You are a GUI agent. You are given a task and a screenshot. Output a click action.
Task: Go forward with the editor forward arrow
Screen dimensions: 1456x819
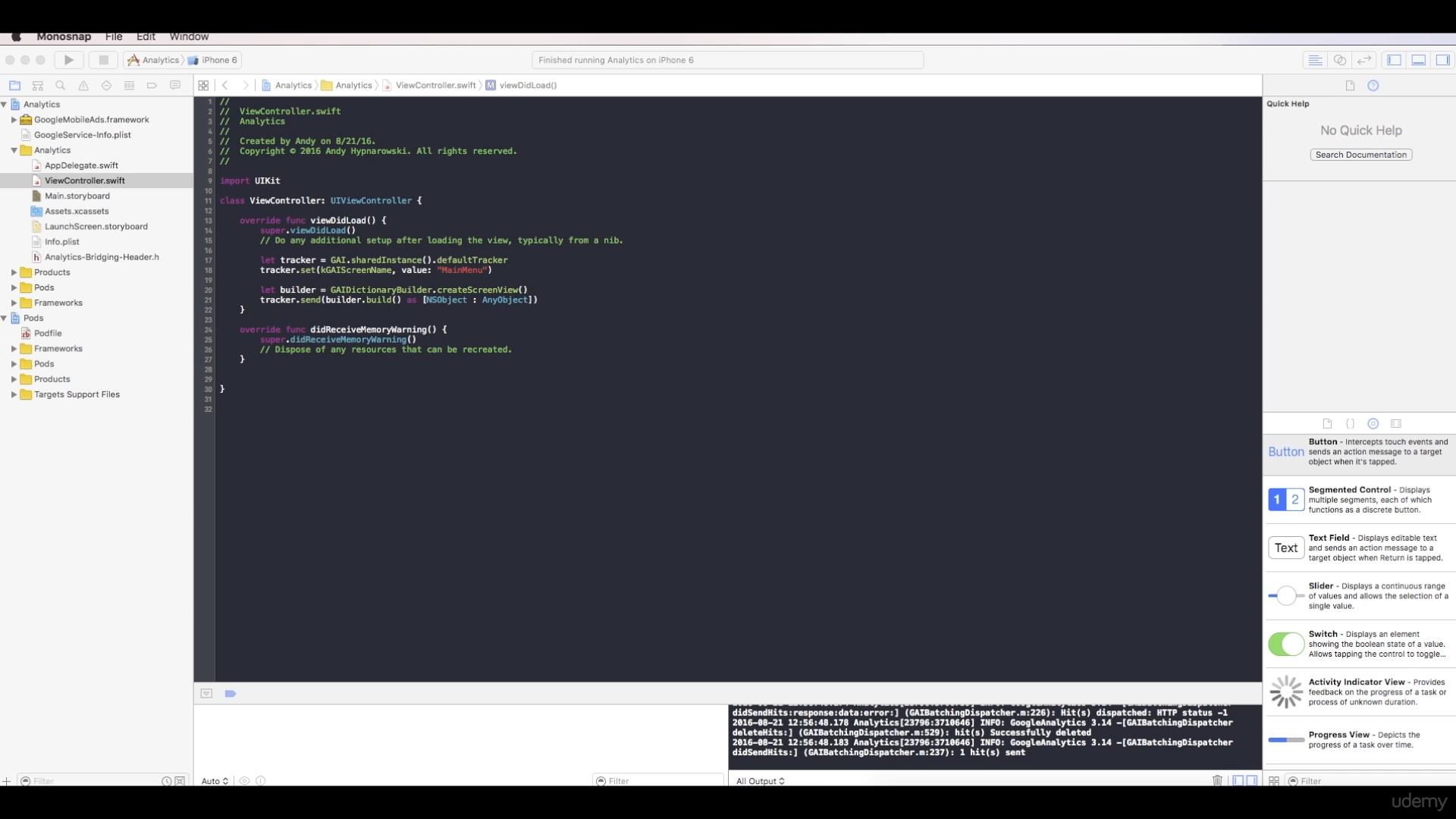point(245,86)
